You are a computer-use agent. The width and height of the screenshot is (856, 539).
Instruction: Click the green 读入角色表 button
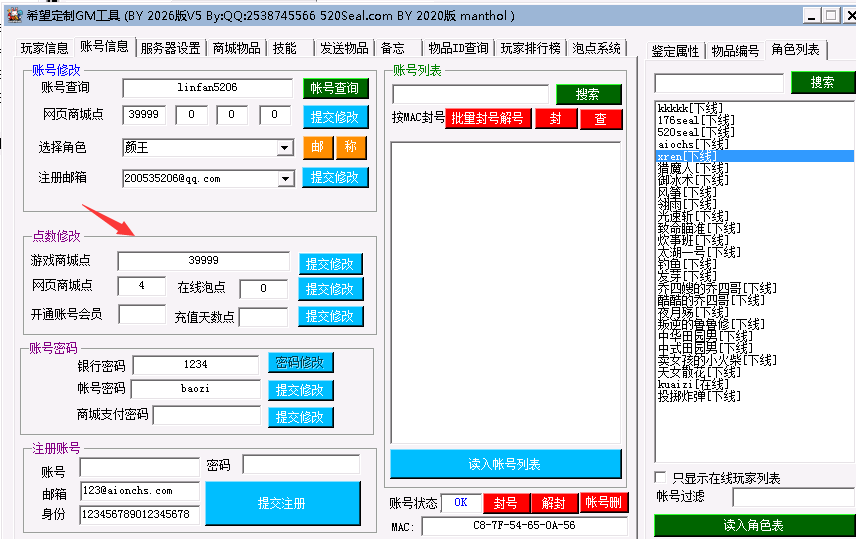pyautogui.click(x=754, y=525)
